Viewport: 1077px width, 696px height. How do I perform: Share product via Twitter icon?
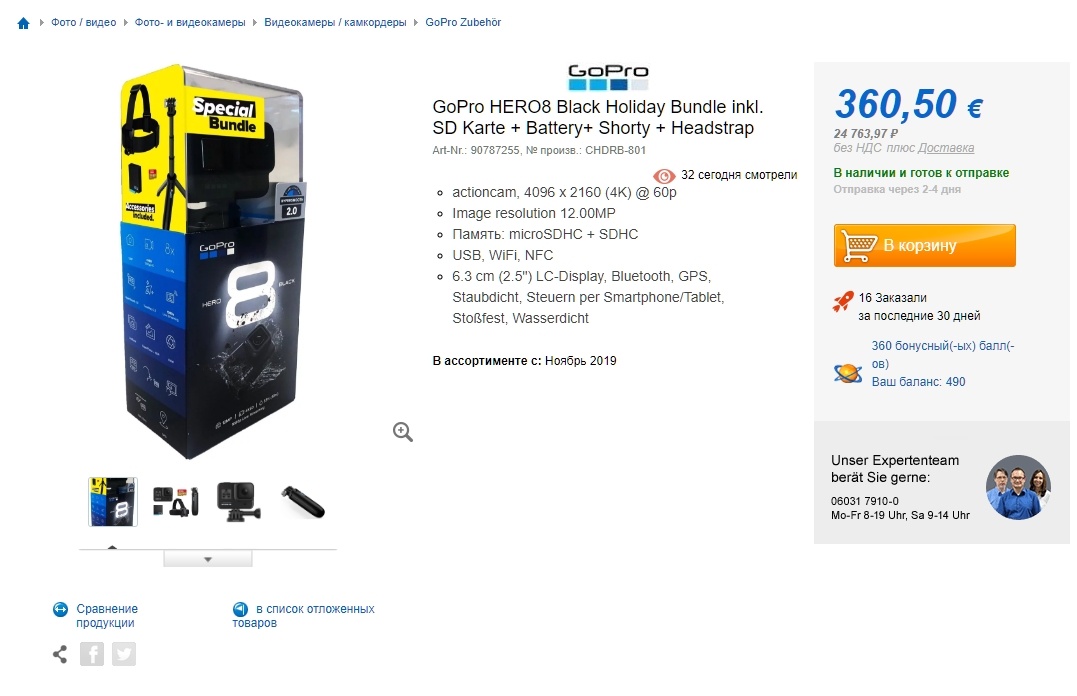tap(124, 654)
